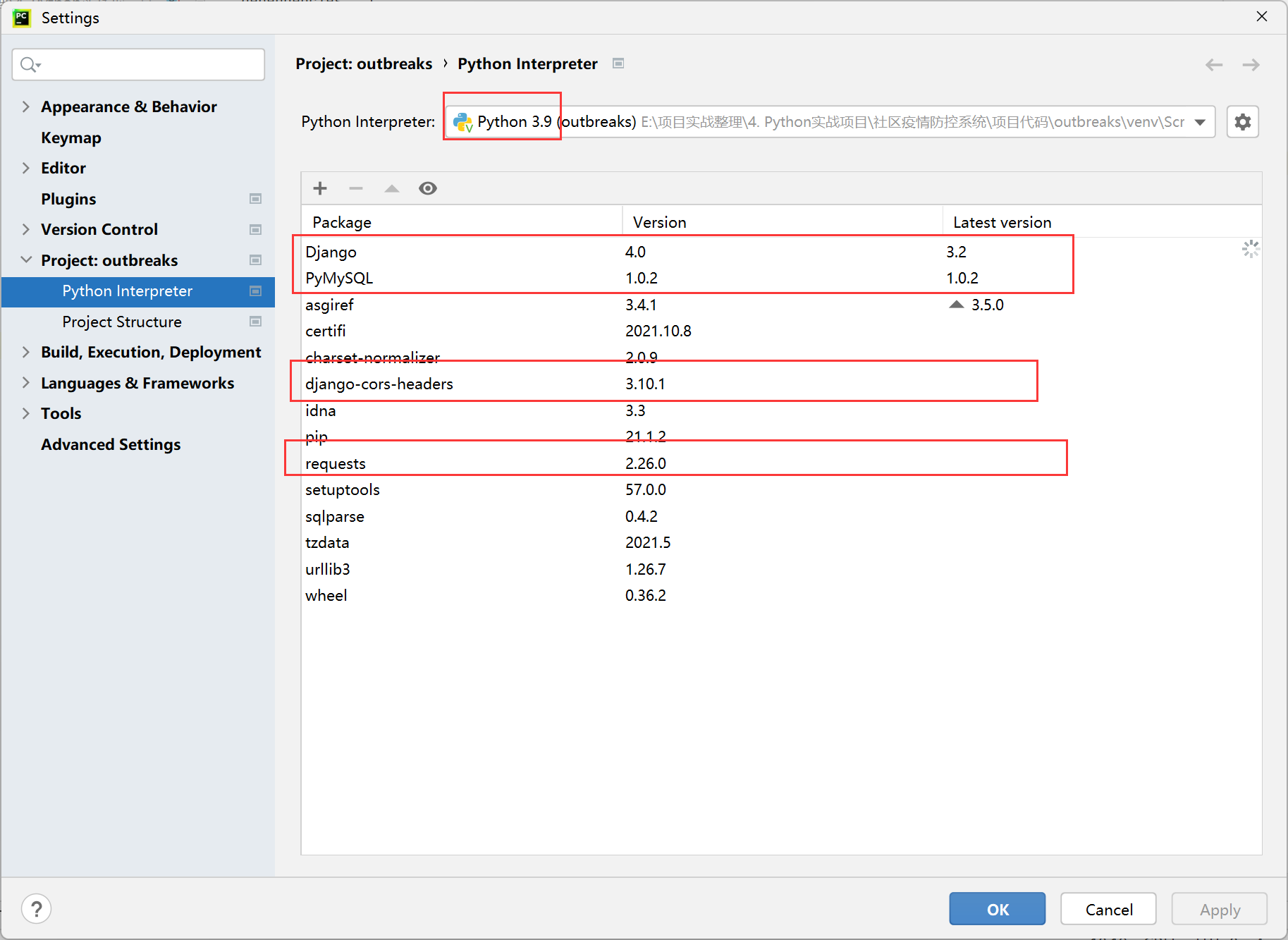Screen dimensions: 1288x940
Task: Close the Settings dialog
Action: pos(1262,16)
